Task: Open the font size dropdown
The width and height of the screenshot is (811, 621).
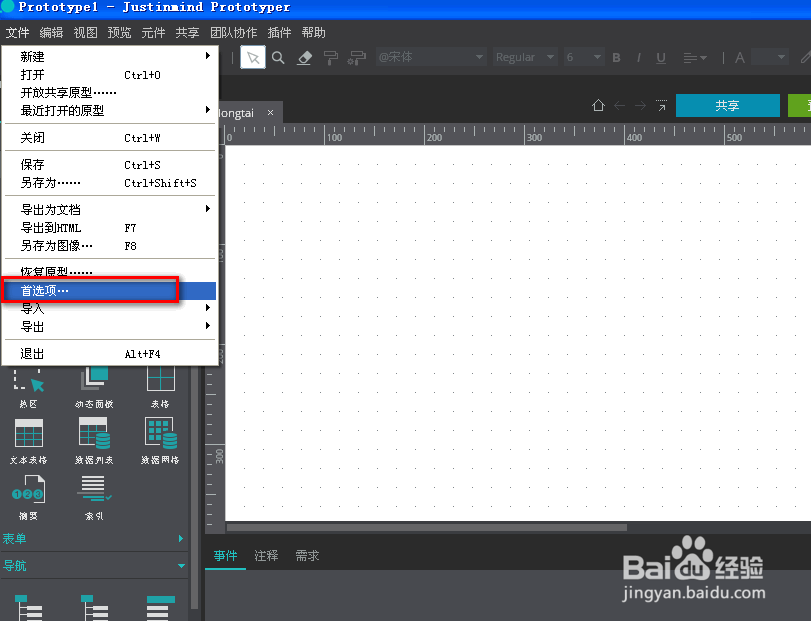Action: tap(583, 57)
